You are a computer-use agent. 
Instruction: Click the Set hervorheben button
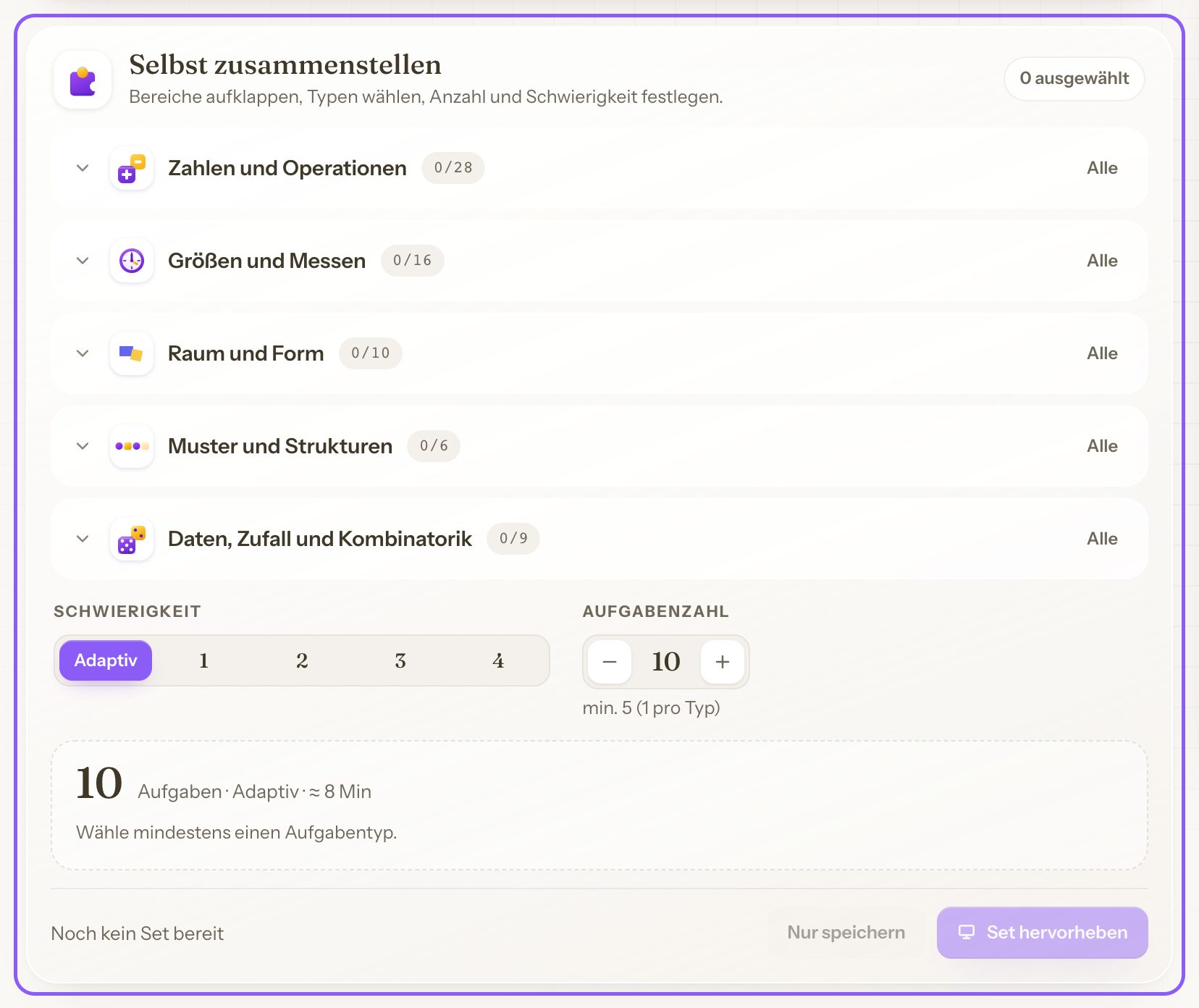tap(1043, 933)
